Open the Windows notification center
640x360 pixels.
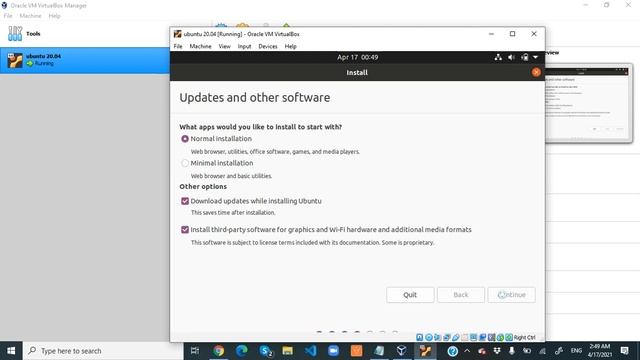624,351
